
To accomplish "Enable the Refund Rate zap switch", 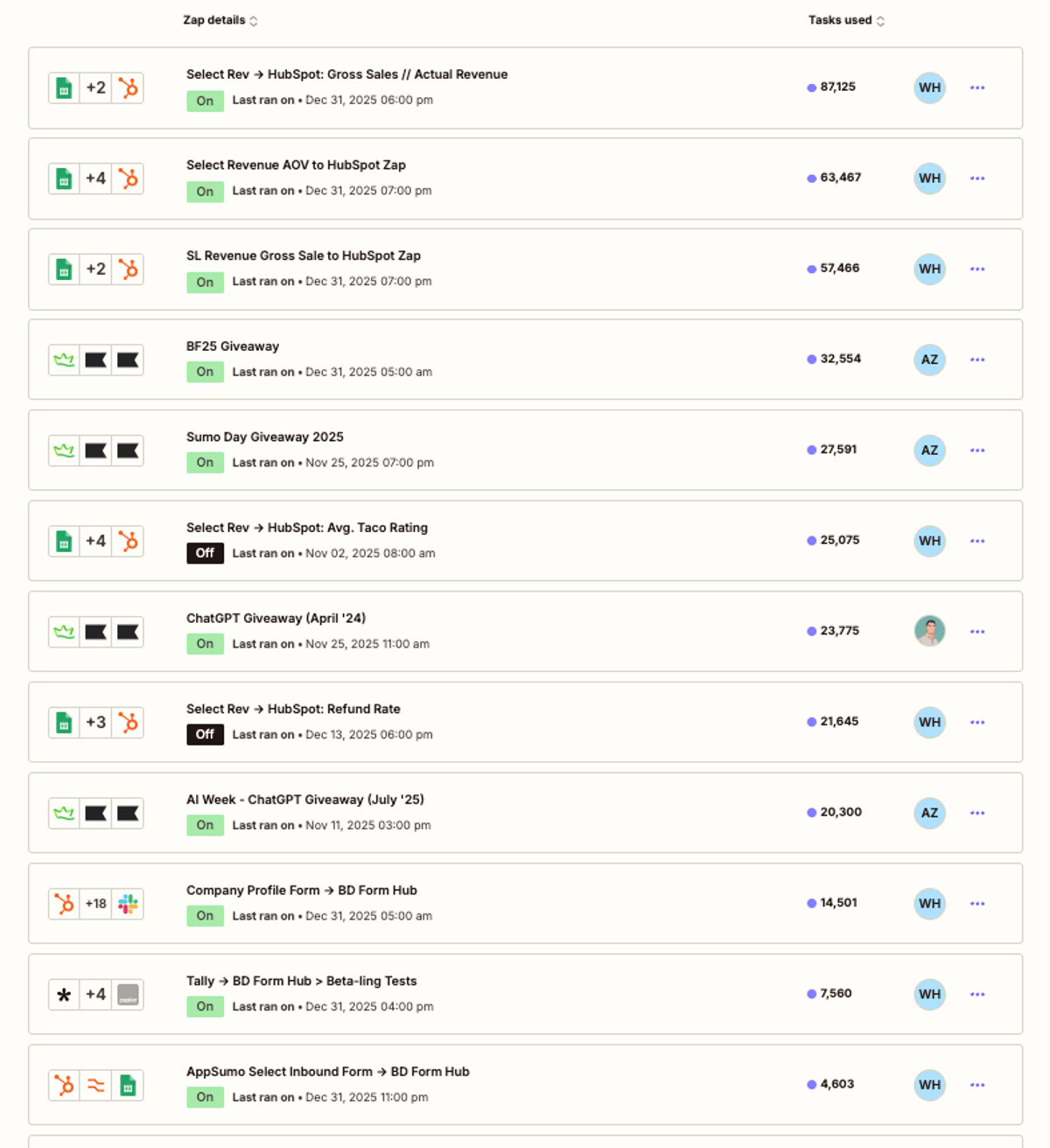I will coord(205,734).
